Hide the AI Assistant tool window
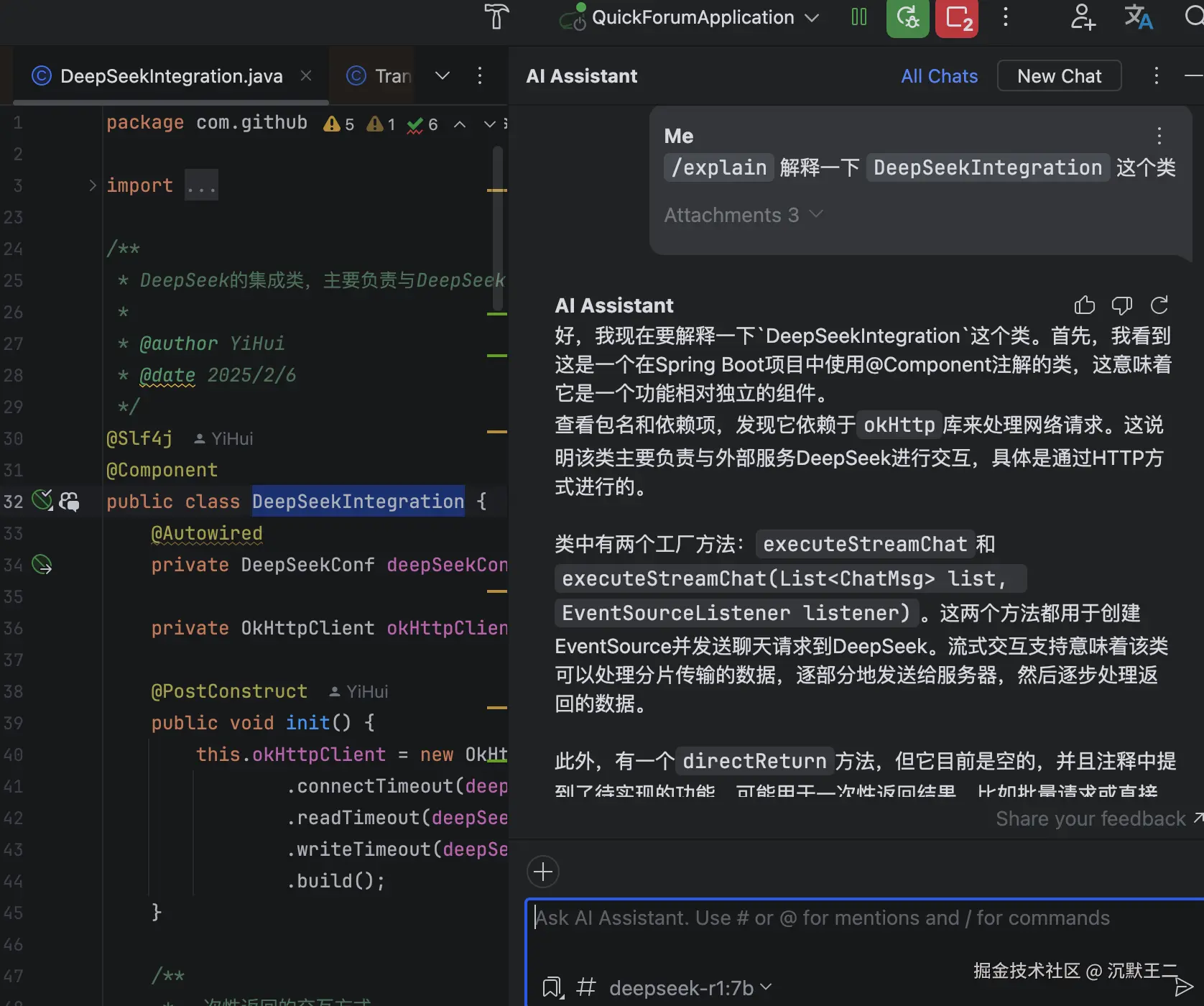This screenshot has width=1204, height=1006. (1194, 75)
